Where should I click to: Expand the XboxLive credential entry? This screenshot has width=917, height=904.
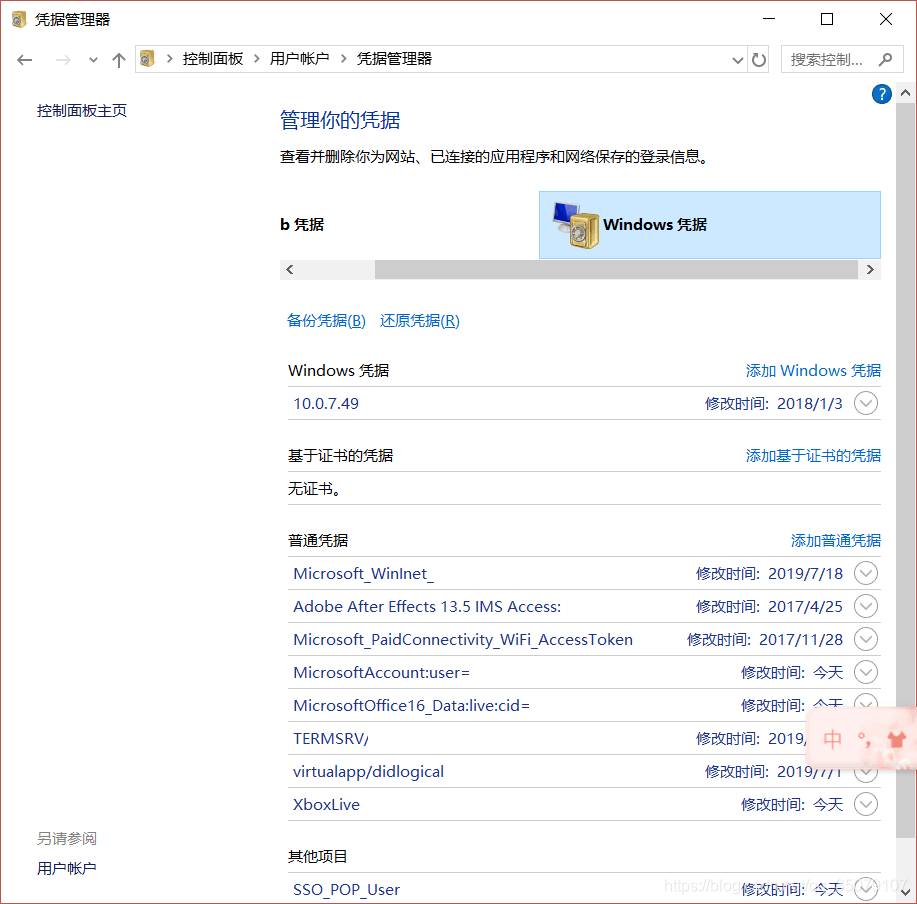tap(866, 804)
